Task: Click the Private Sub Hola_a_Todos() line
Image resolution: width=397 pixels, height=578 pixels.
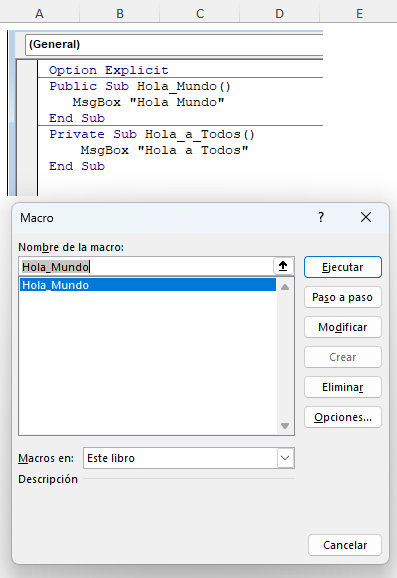Action: coord(152,134)
